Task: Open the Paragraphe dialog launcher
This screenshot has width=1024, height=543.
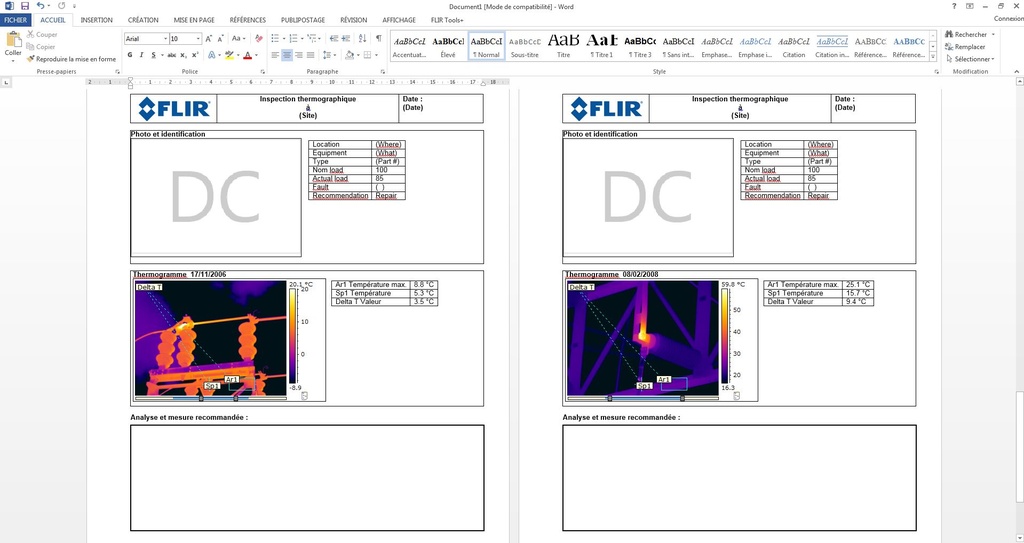Action: tap(383, 72)
